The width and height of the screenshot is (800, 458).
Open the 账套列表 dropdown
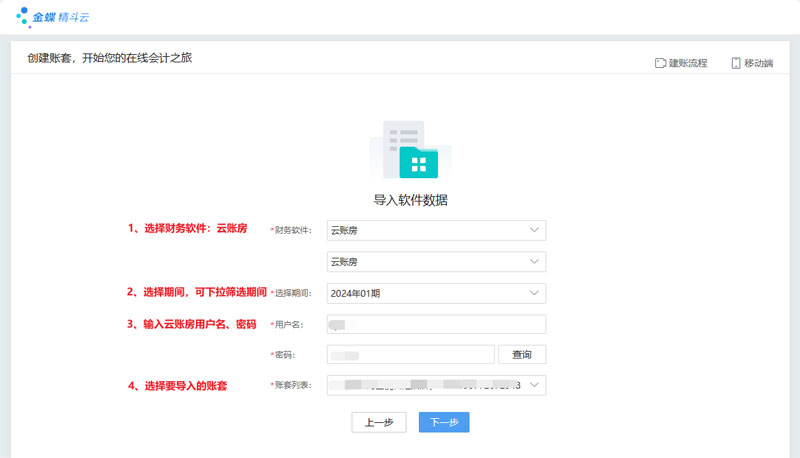(x=436, y=385)
